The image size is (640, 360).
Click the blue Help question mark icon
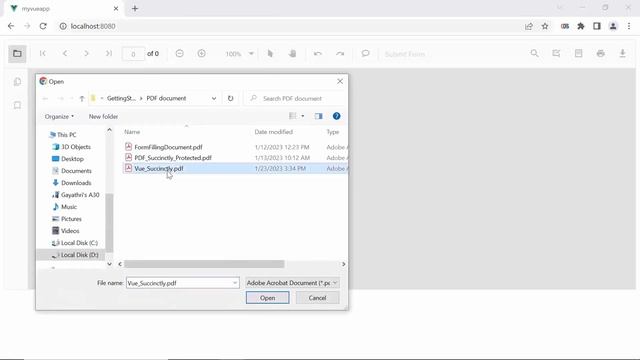[x=336, y=116]
